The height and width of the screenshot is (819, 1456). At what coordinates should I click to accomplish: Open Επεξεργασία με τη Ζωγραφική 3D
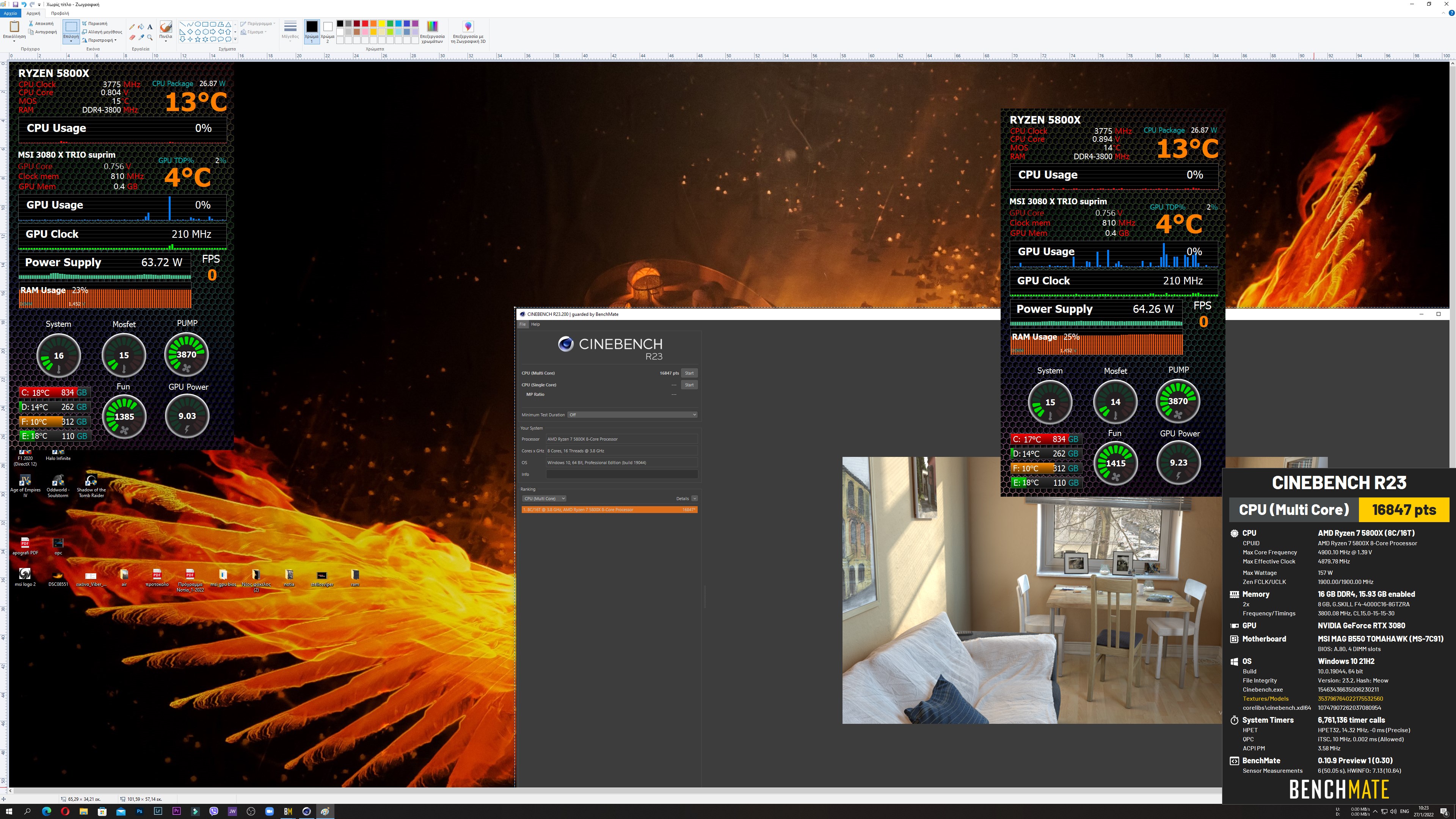pyautogui.click(x=468, y=31)
